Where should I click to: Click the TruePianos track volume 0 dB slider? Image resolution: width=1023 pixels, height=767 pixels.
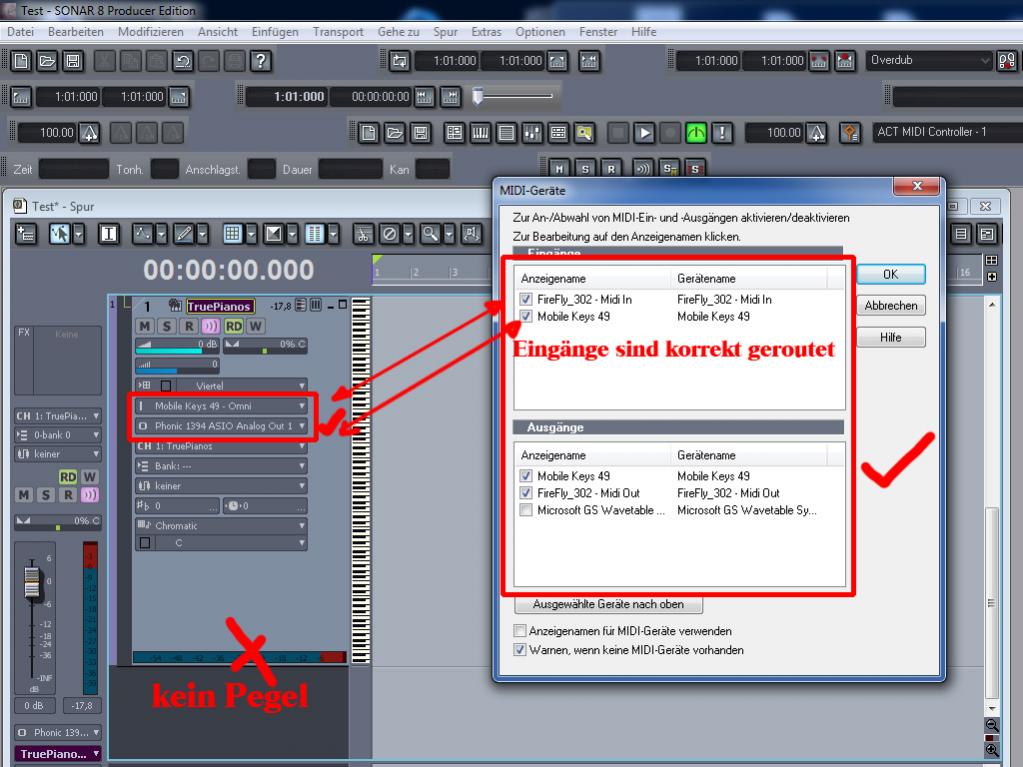[177, 346]
